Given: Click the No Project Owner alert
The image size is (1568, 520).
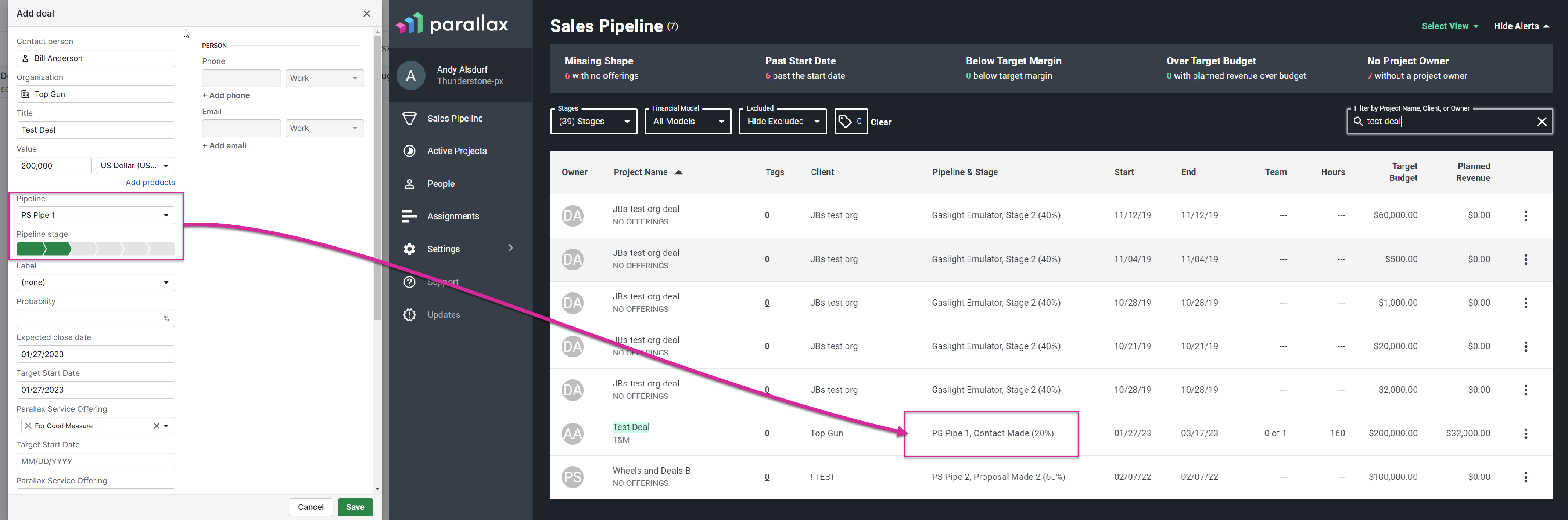Looking at the screenshot, I should pyautogui.click(x=1417, y=68).
